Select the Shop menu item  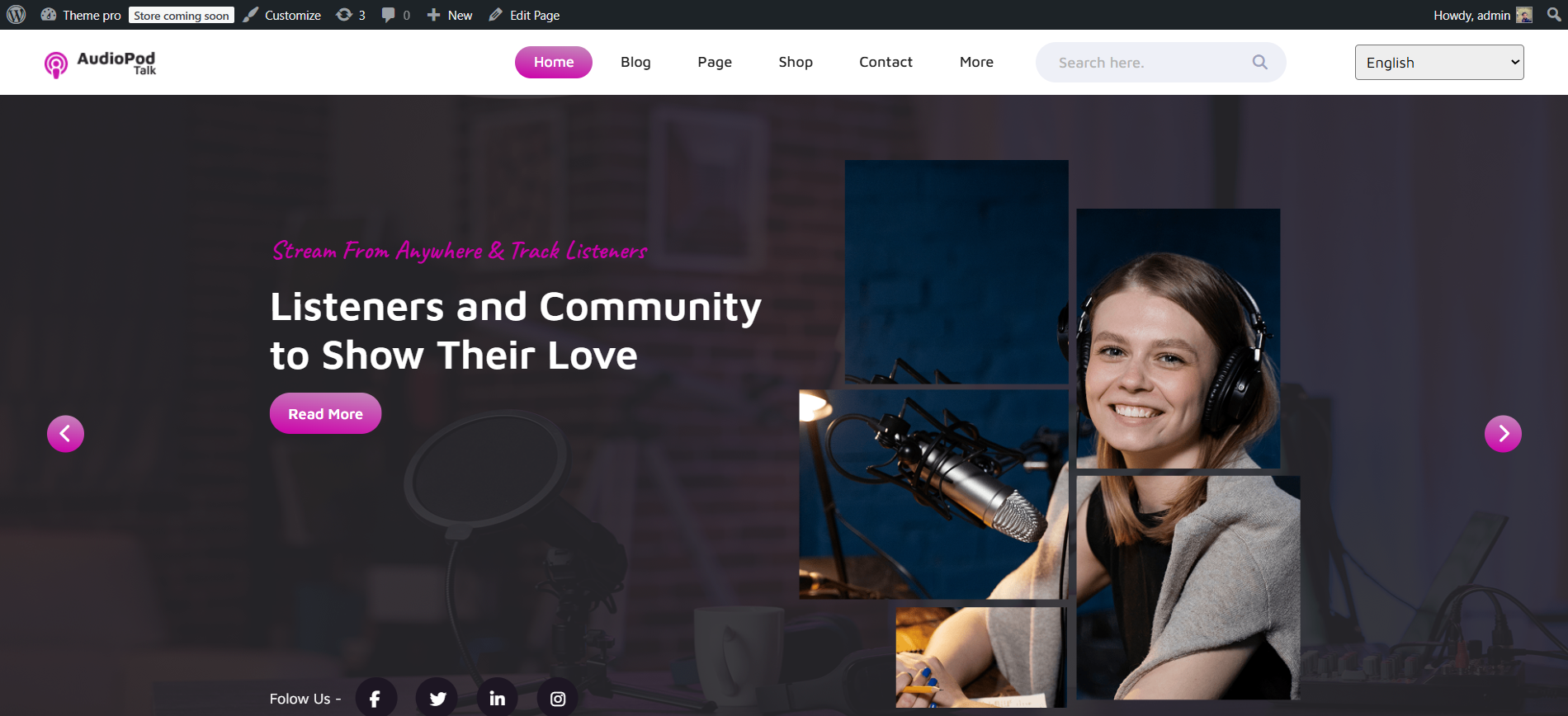796,62
